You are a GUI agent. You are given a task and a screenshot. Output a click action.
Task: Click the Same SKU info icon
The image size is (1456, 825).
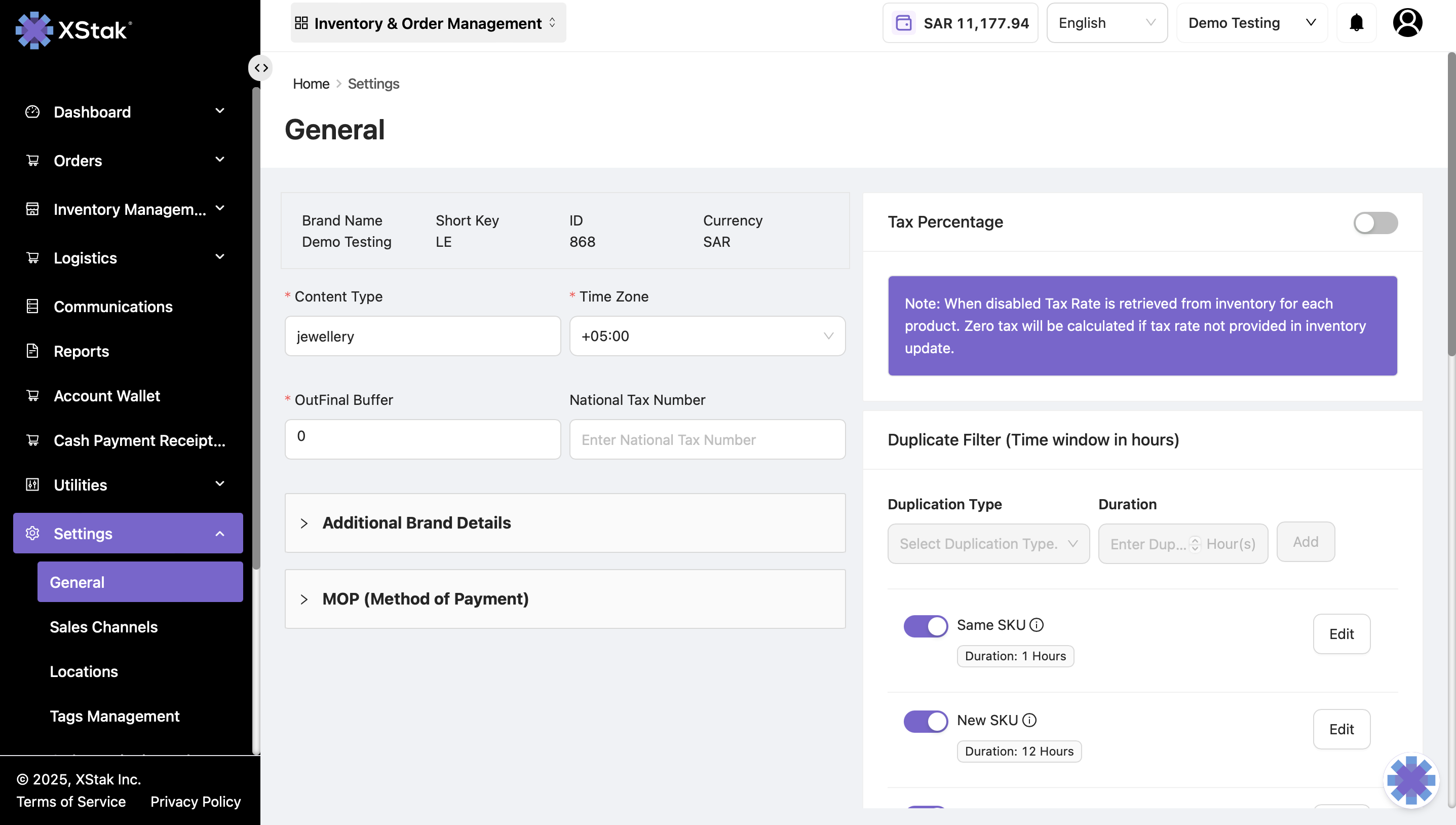(x=1037, y=625)
